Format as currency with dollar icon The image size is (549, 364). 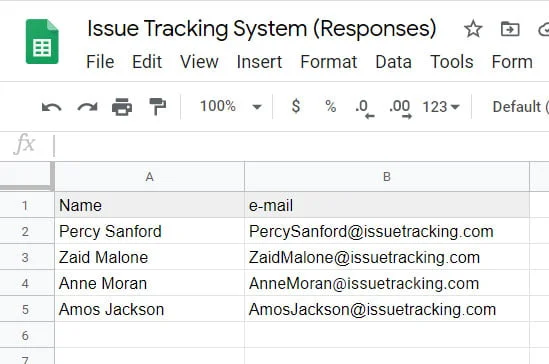(x=296, y=106)
